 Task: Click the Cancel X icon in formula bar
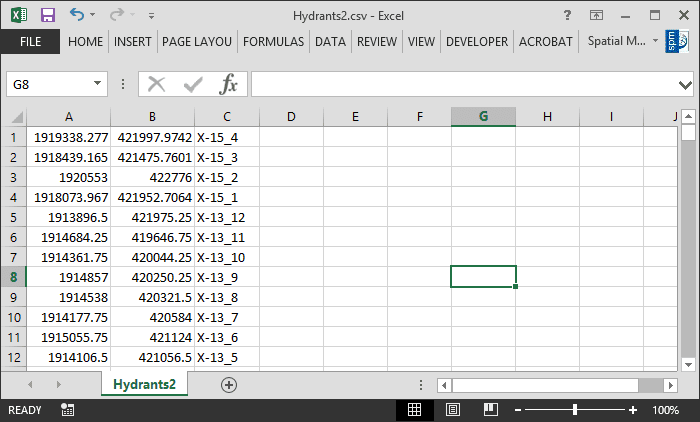(x=157, y=84)
